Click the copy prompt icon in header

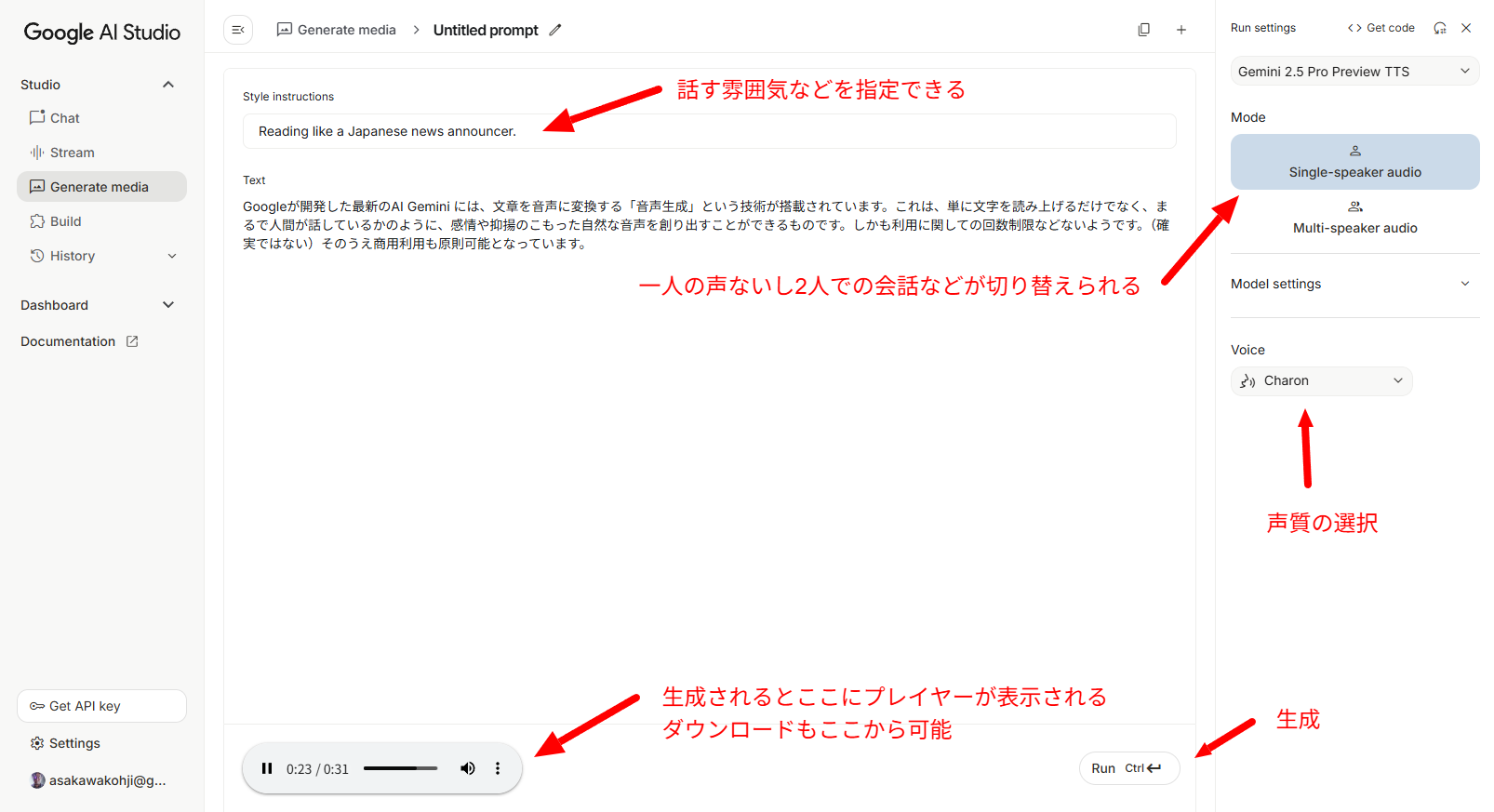(1143, 30)
